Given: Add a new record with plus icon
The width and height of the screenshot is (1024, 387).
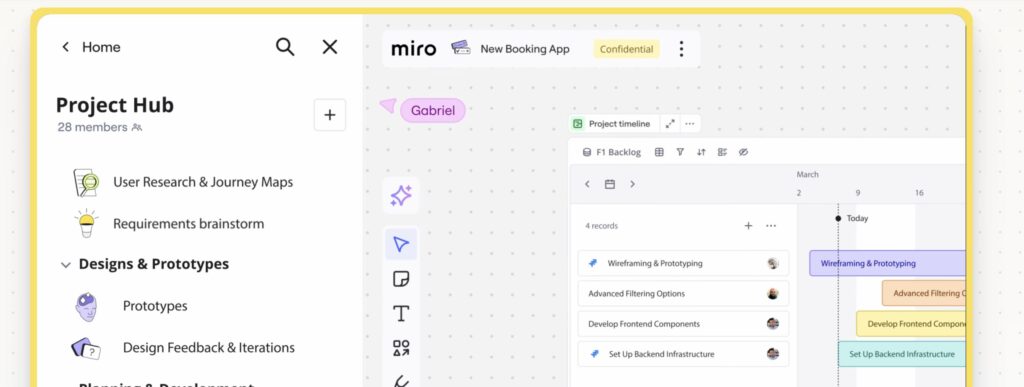Looking at the screenshot, I should pyautogui.click(x=748, y=226).
